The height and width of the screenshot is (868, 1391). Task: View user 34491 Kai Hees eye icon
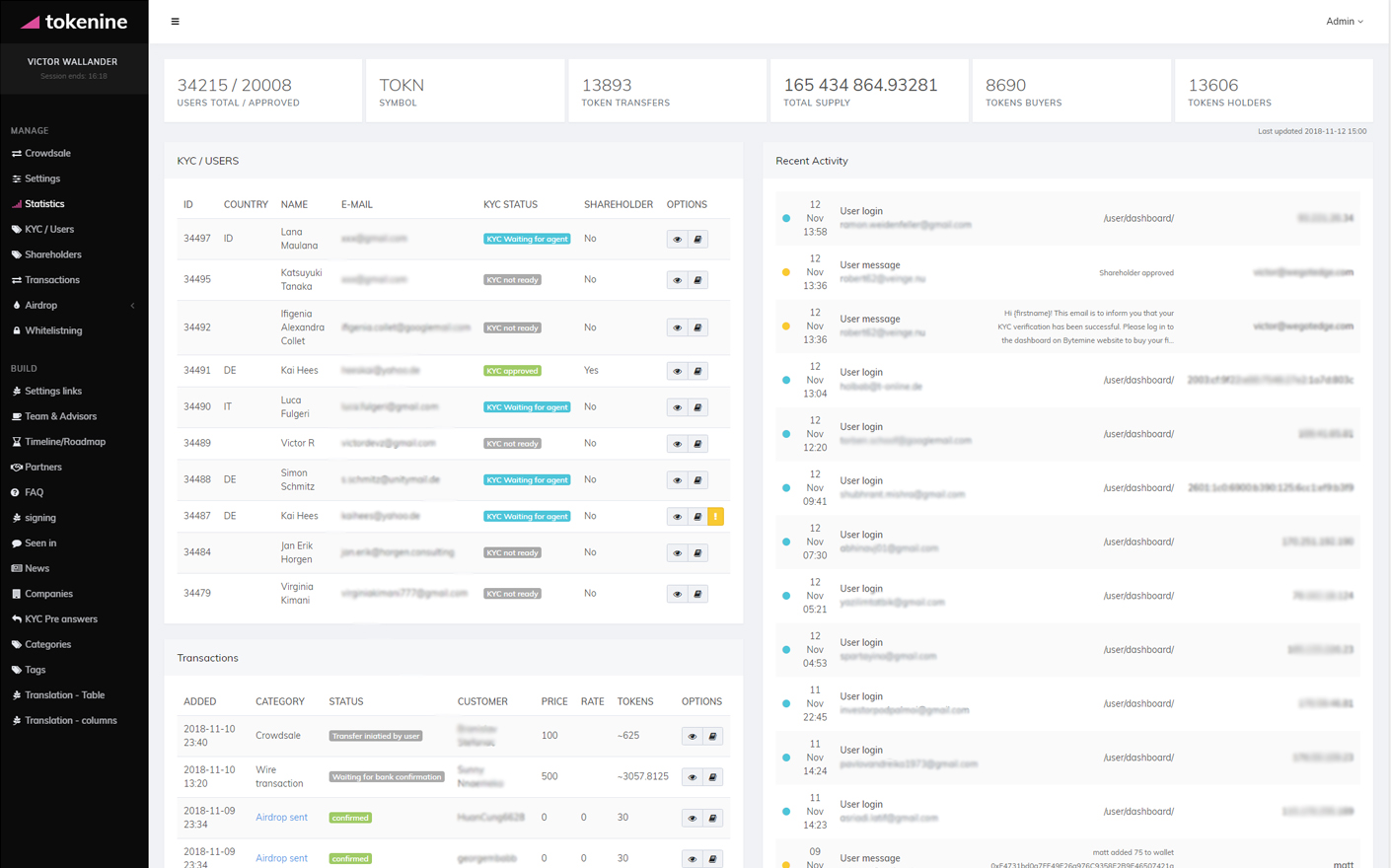click(x=677, y=371)
